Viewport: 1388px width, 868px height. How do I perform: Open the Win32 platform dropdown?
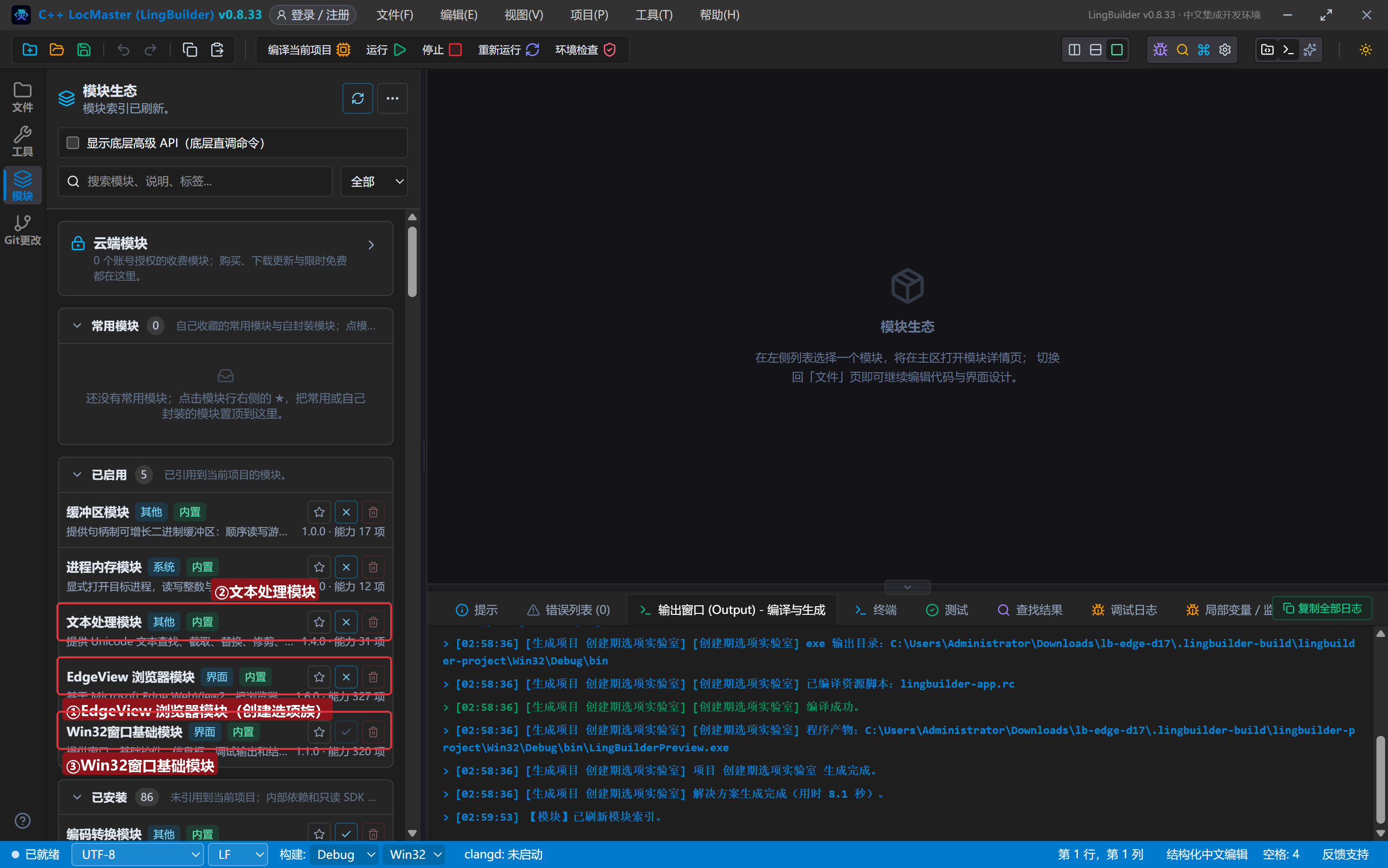414,854
